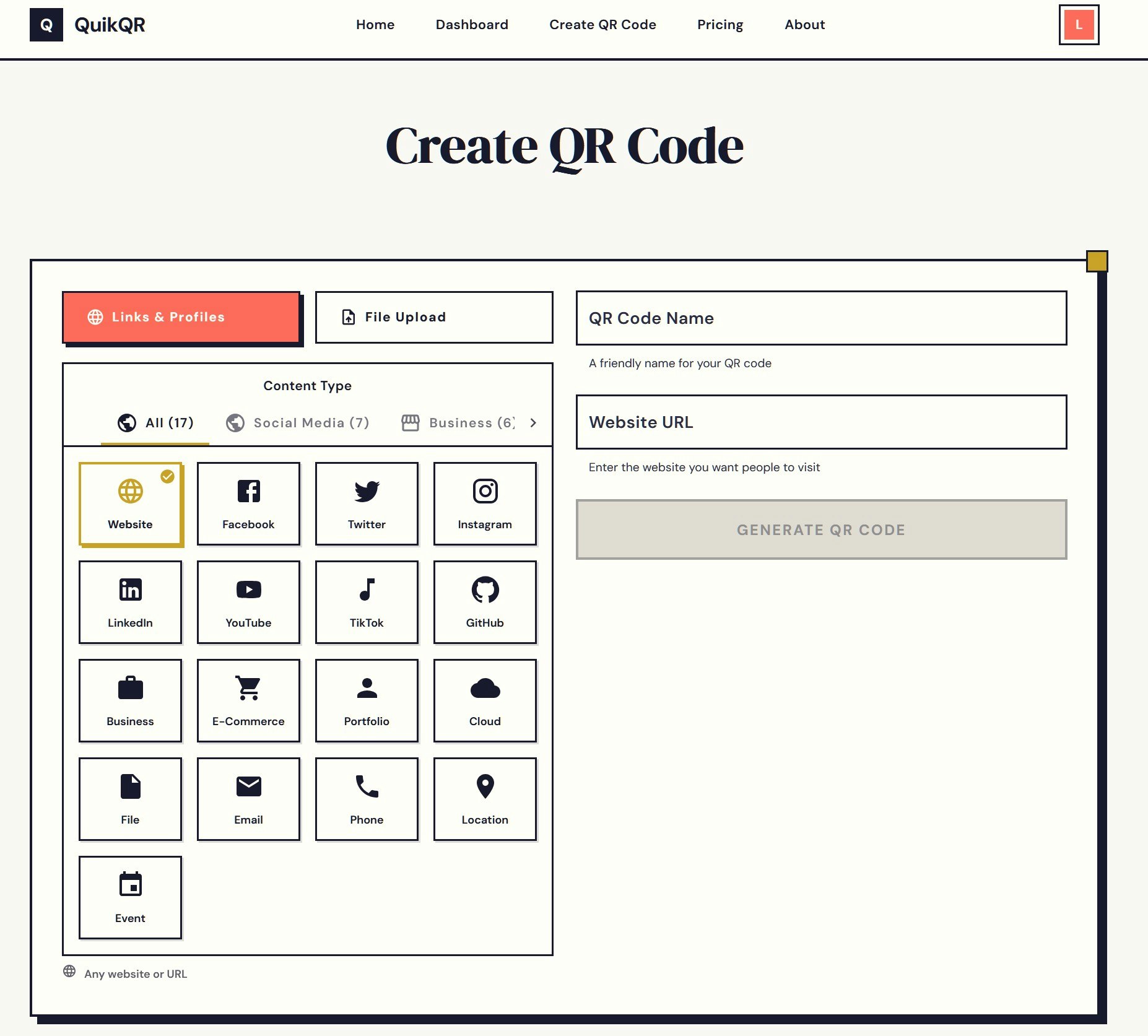Select the YouTube content type icon
Viewport: 1148px width, 1036px height.
point(248,601)
